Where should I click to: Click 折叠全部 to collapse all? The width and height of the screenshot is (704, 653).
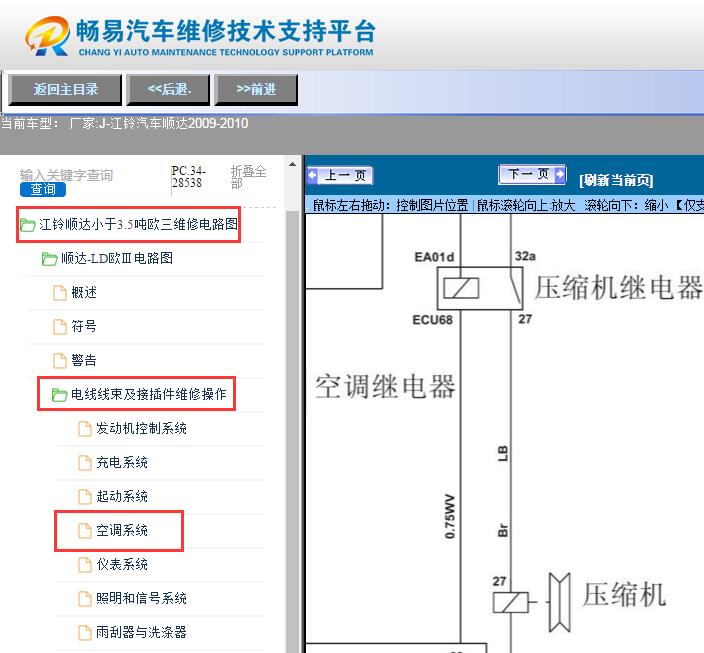pyautogui.click(x=248, y=177)
